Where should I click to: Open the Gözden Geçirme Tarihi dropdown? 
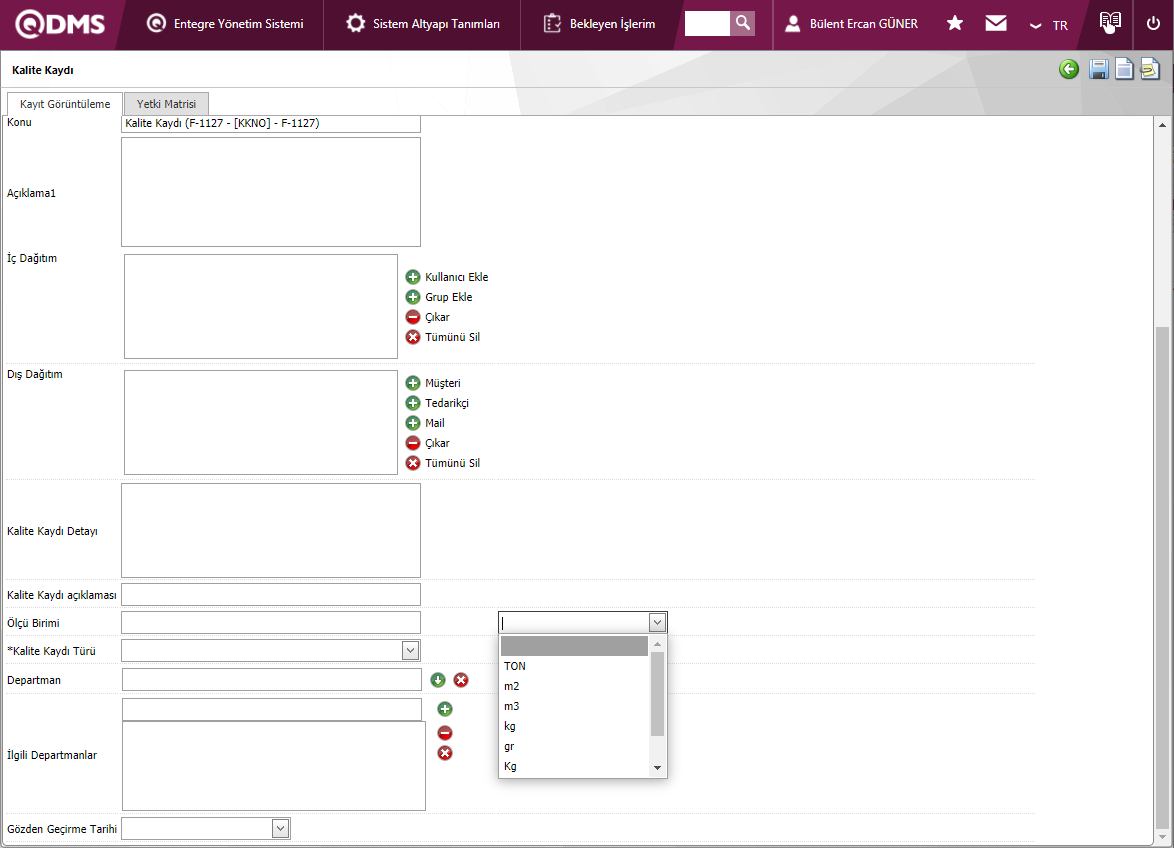tap(281, 828)
